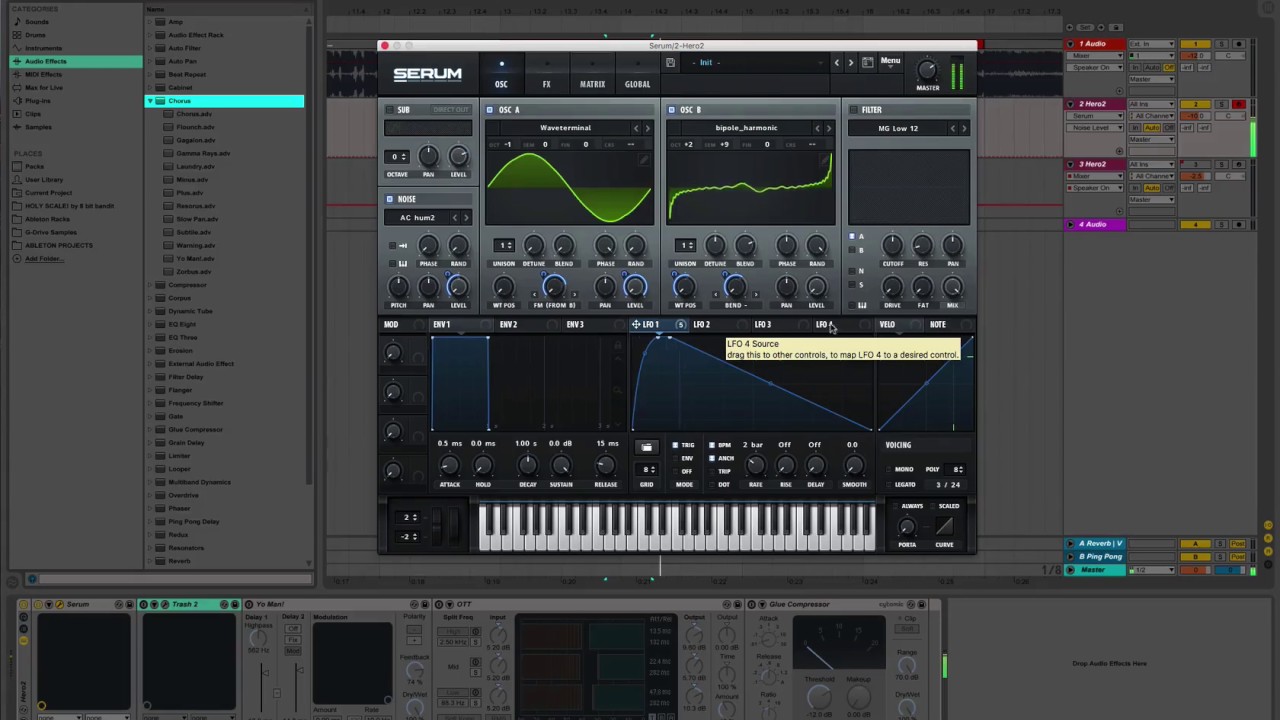Click the LFO GRID value stepper
Screen dimensions: 1280x720
pos(647,469)
